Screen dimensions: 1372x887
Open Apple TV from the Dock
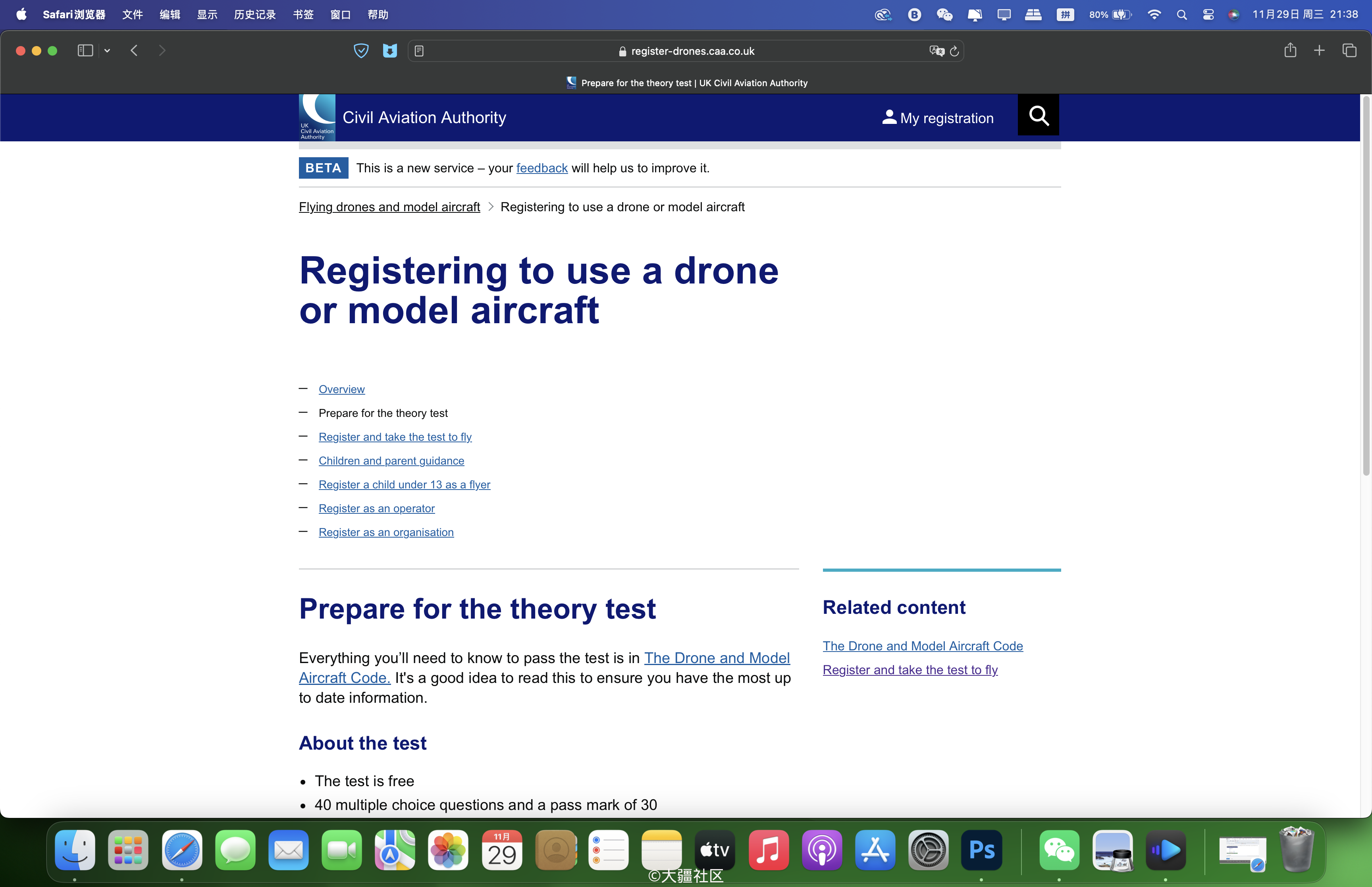tap(715, 850)
